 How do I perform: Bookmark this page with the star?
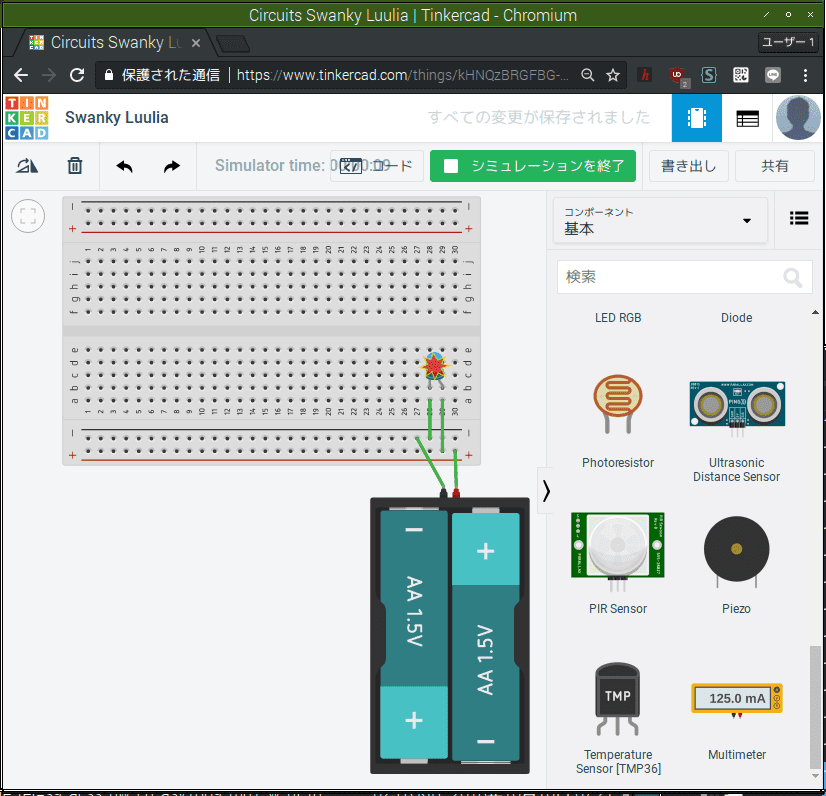point(612,75)
